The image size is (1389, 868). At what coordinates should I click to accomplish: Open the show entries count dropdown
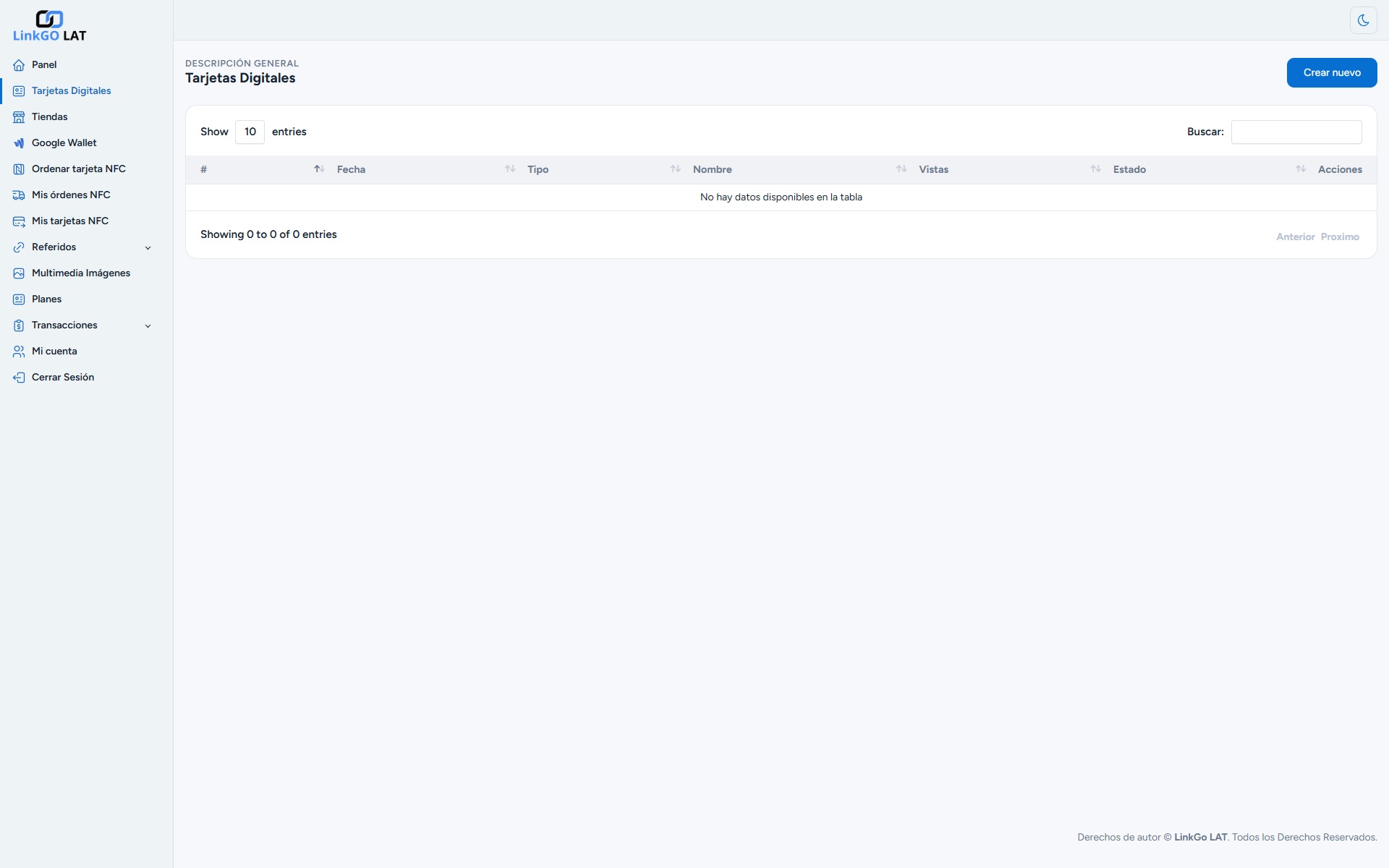click(250, 132)
